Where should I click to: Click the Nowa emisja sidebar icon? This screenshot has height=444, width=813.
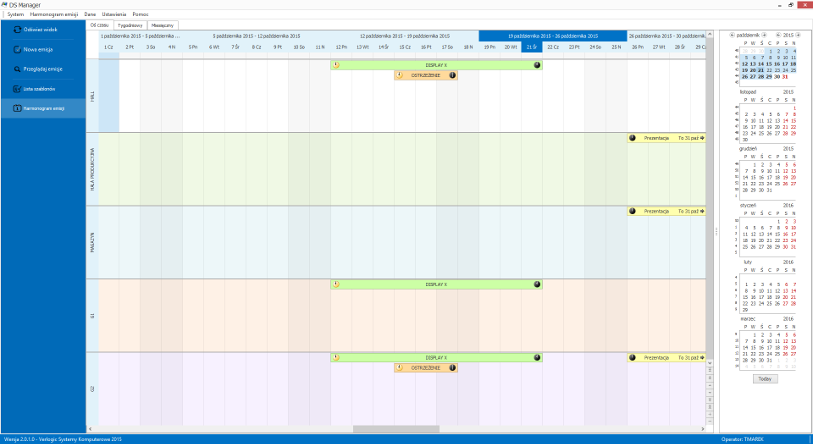click(x=17, y=49)
